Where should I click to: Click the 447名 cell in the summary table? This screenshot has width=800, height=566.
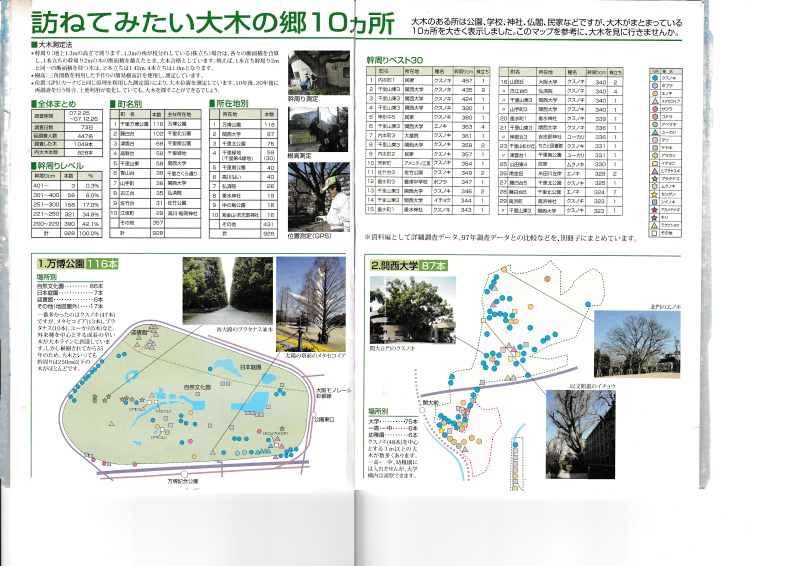tap(83, 136)
